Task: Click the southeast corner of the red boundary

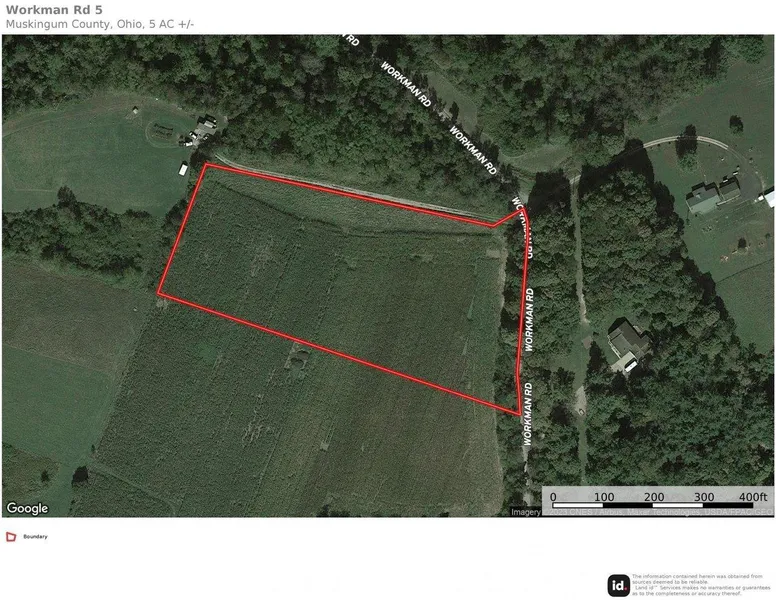Action: point(519,413)
